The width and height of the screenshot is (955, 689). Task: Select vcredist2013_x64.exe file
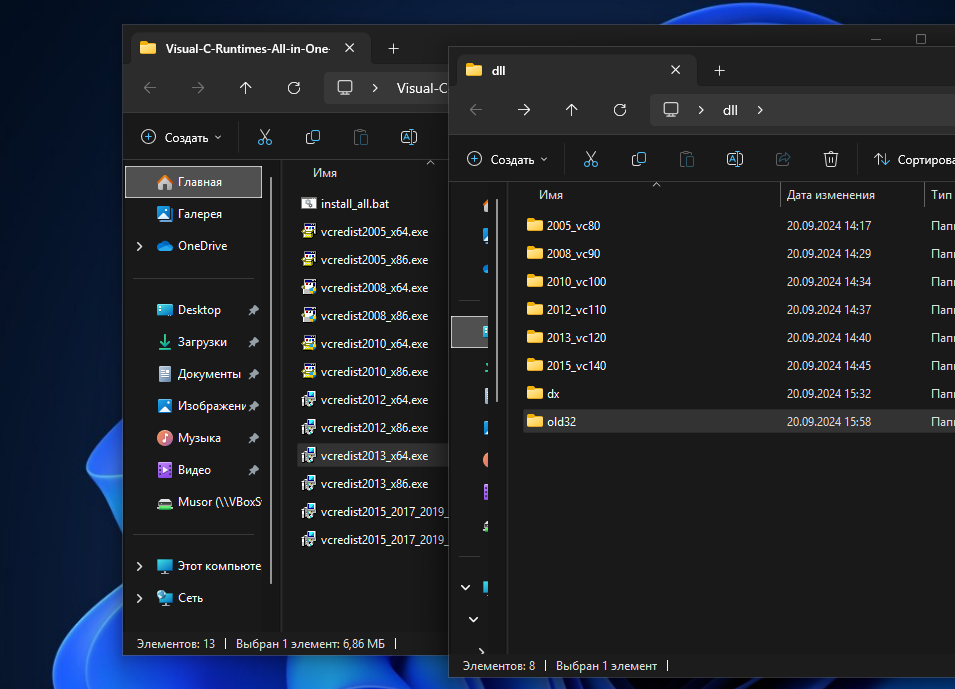pos(373,456)
